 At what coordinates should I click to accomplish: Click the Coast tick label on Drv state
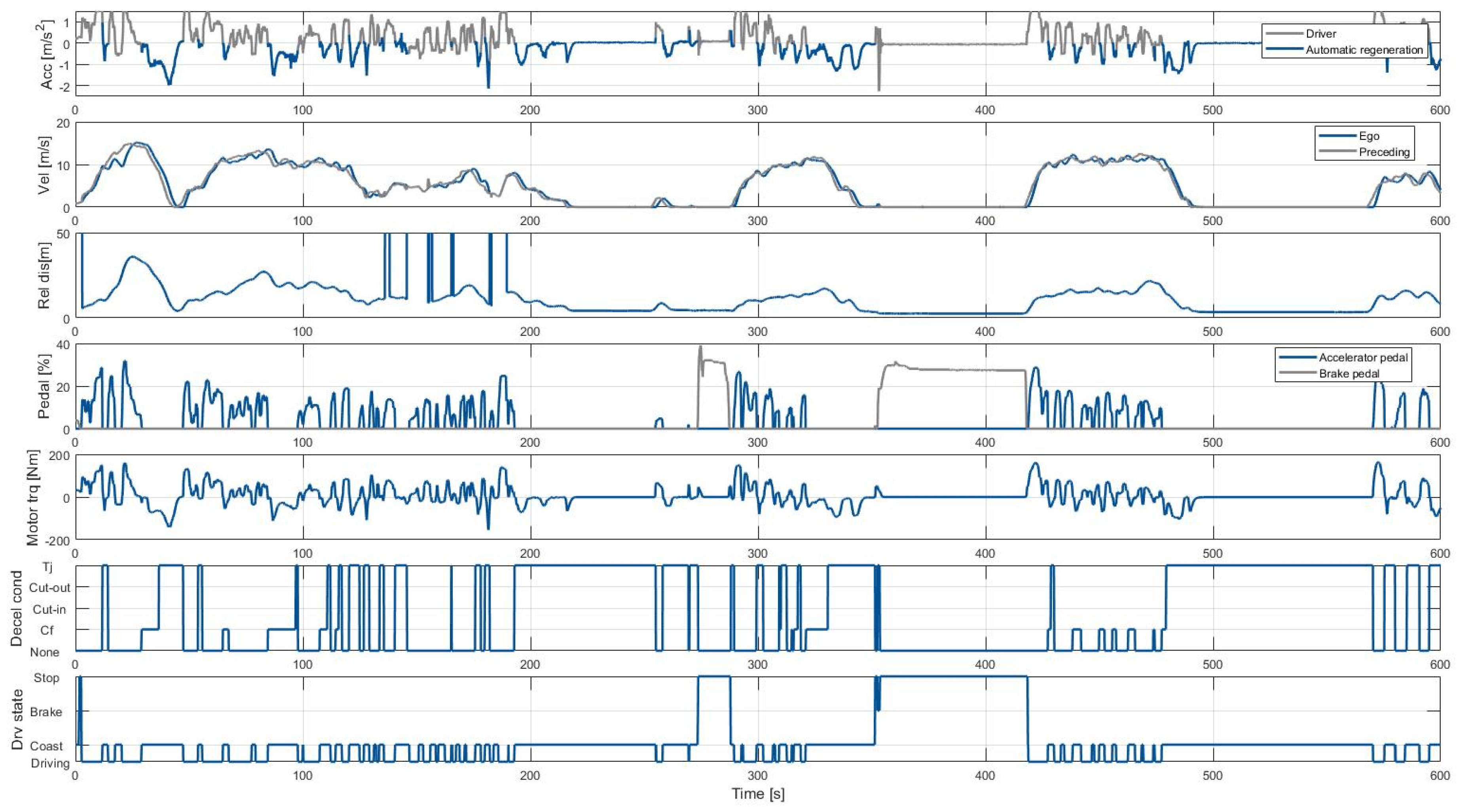click(x=46, y=746)
